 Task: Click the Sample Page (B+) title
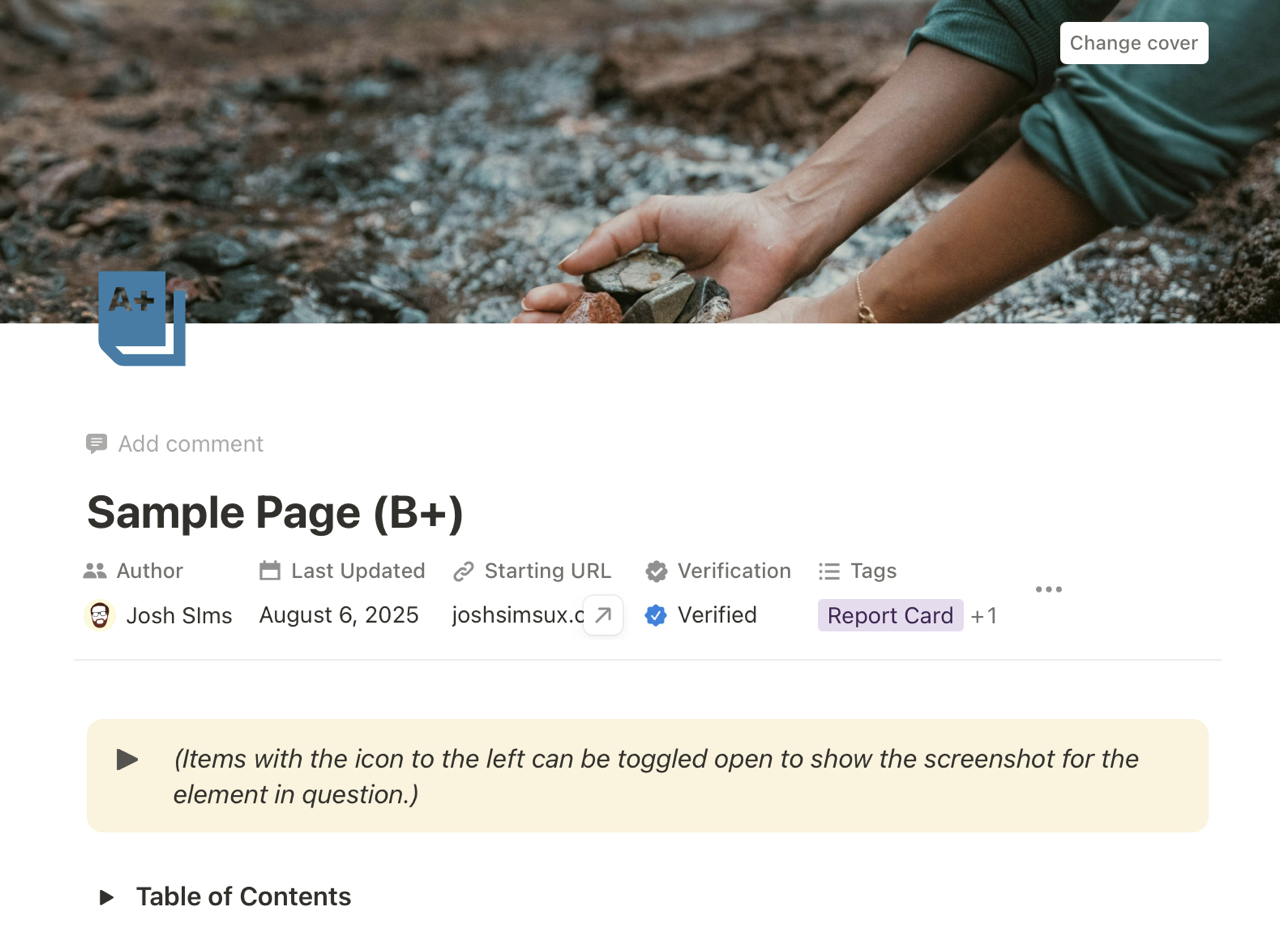pos(275,512)
